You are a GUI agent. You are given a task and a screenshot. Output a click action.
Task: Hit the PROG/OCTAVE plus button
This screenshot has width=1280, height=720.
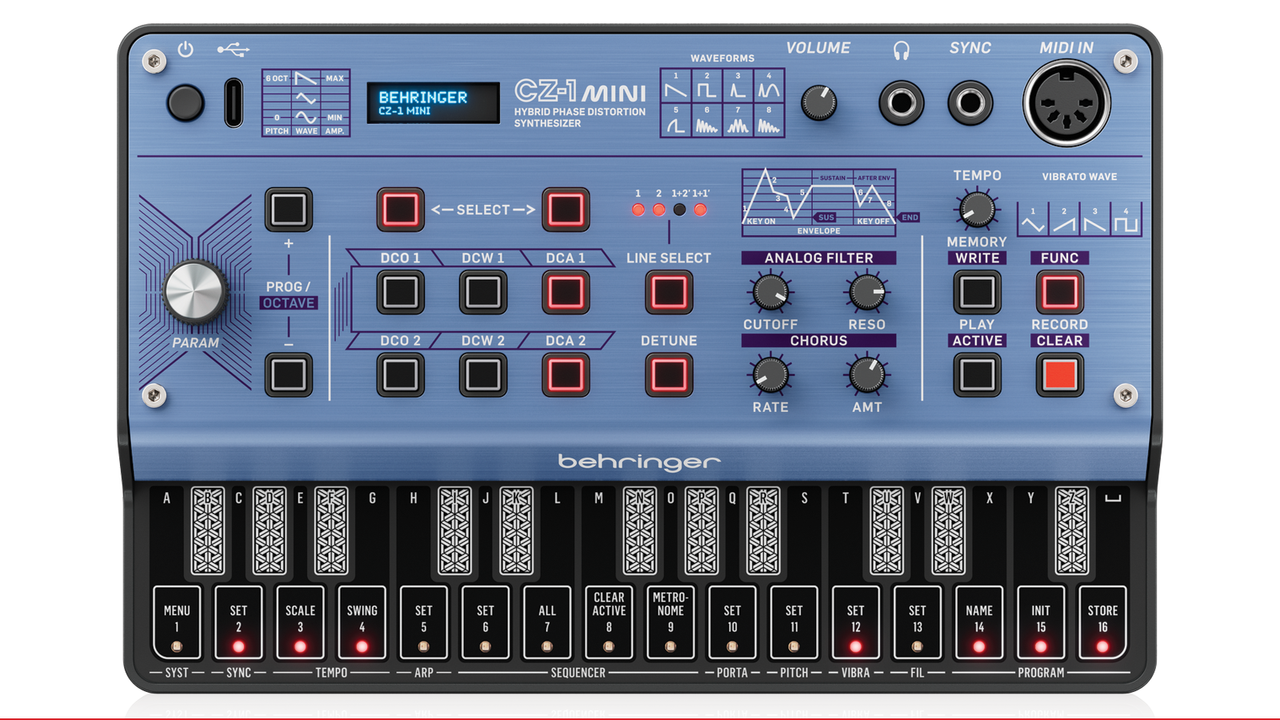coord(288,209)
